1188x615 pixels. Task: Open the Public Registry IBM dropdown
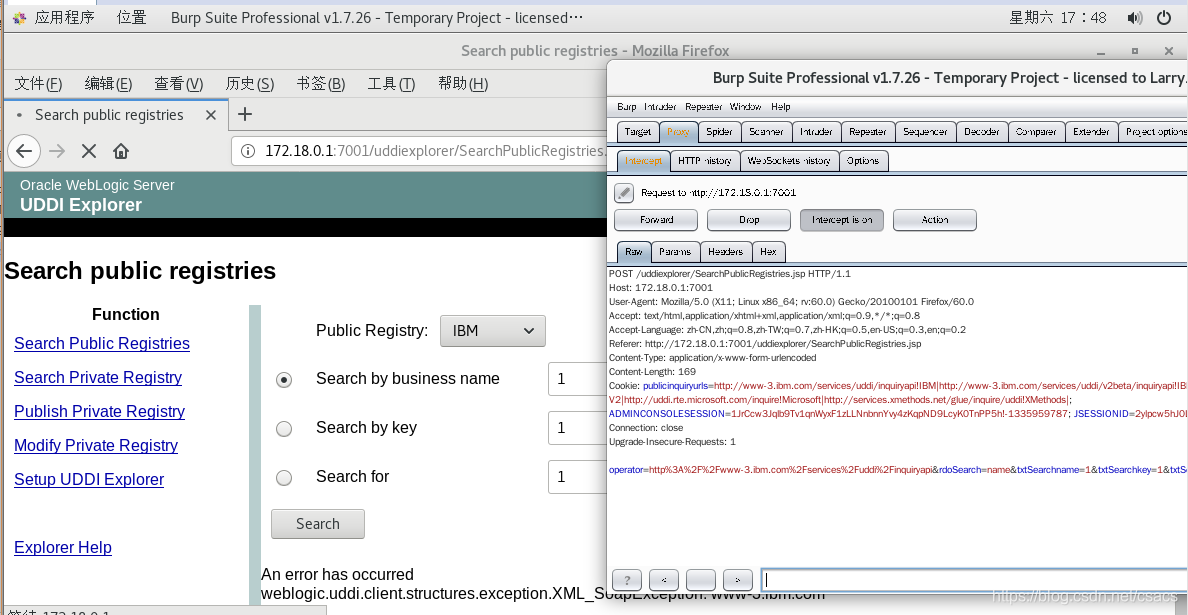492,331
